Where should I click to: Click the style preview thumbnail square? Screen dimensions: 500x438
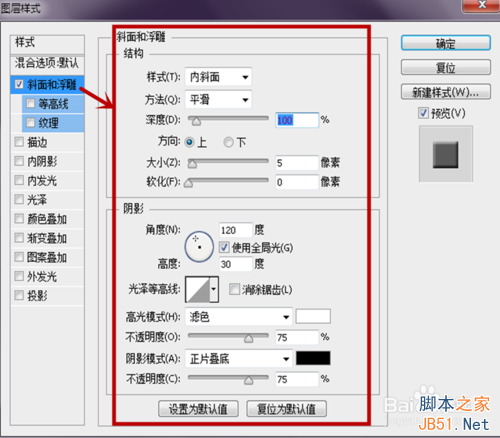tap(446, 154)
